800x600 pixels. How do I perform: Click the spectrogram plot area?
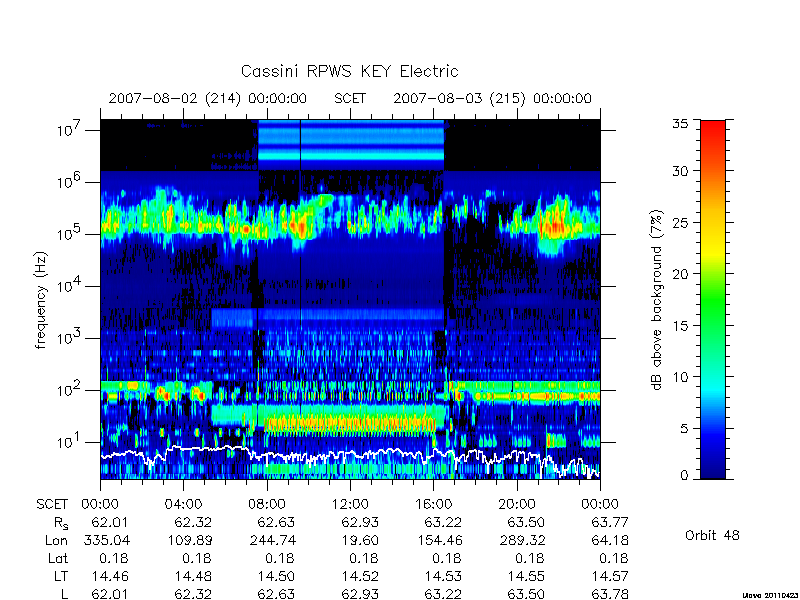click(350, 299)
